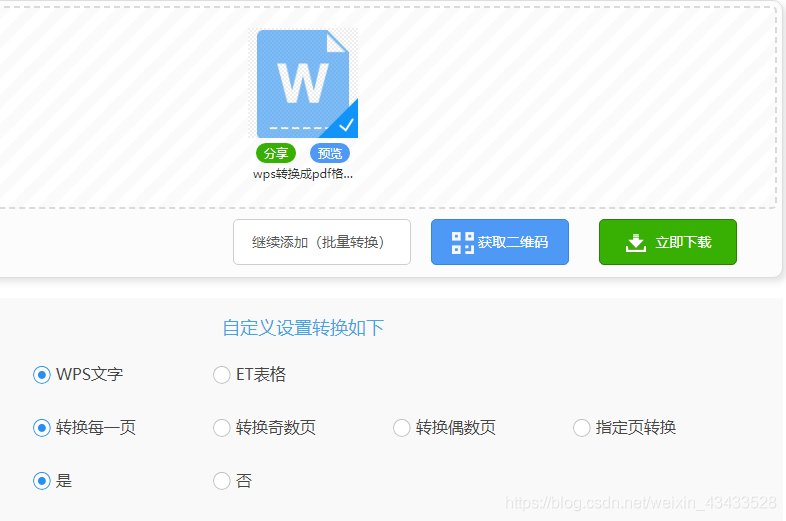Choose the 指定页转换 radio option
The height and width of the screenshot is (521, 786).
pos(581,428)
